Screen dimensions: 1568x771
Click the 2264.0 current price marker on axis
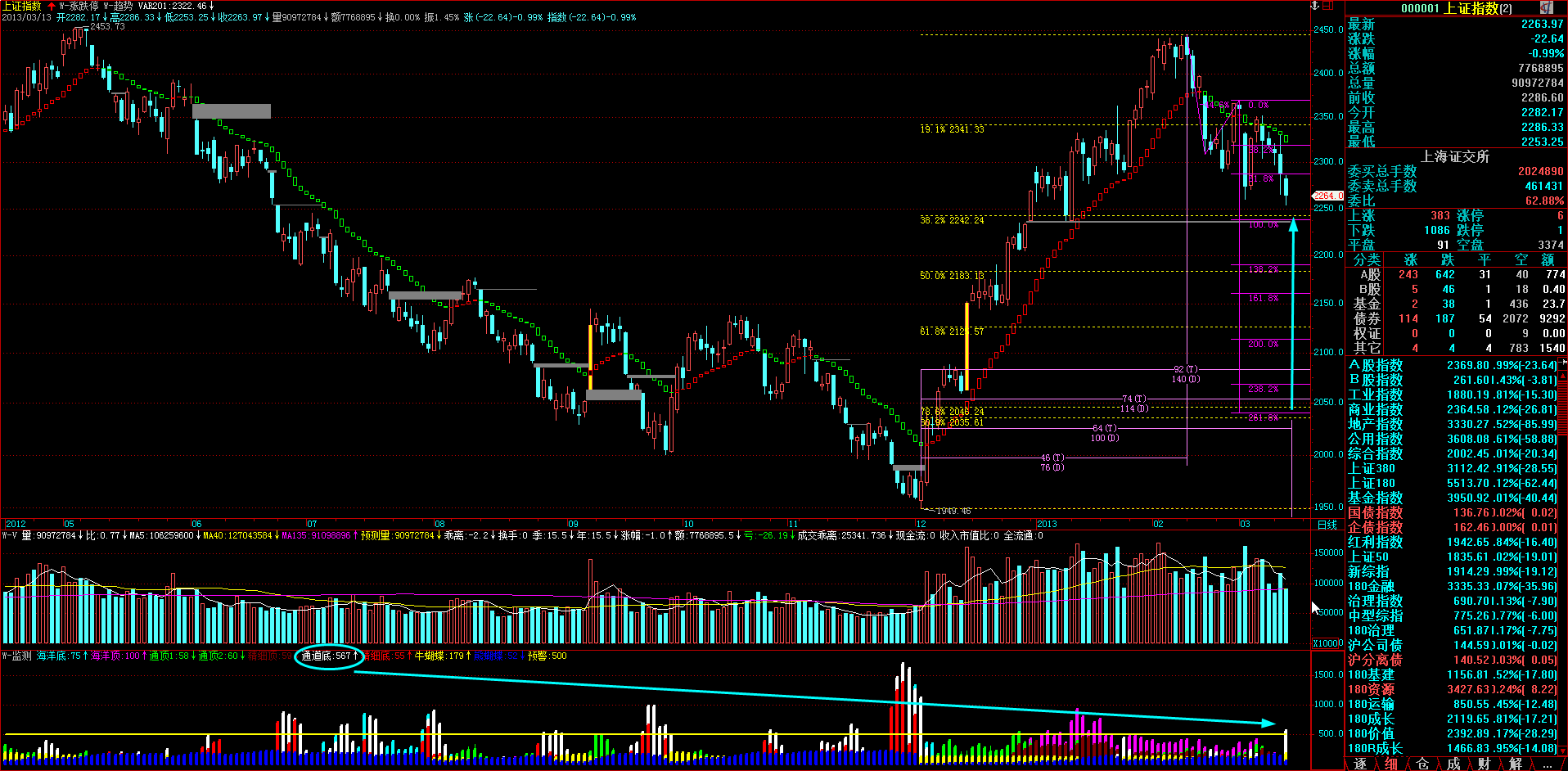click(x=1327, y=196)
